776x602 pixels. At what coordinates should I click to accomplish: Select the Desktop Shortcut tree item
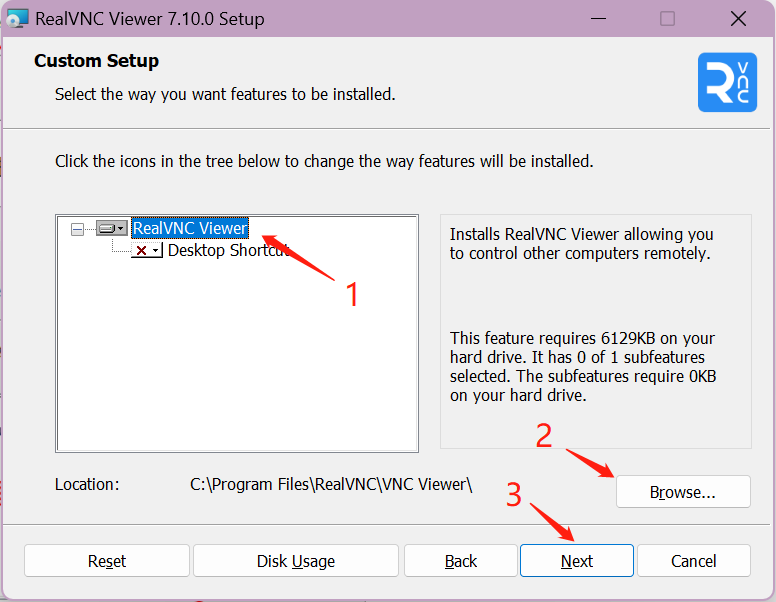tap(228, 250)
